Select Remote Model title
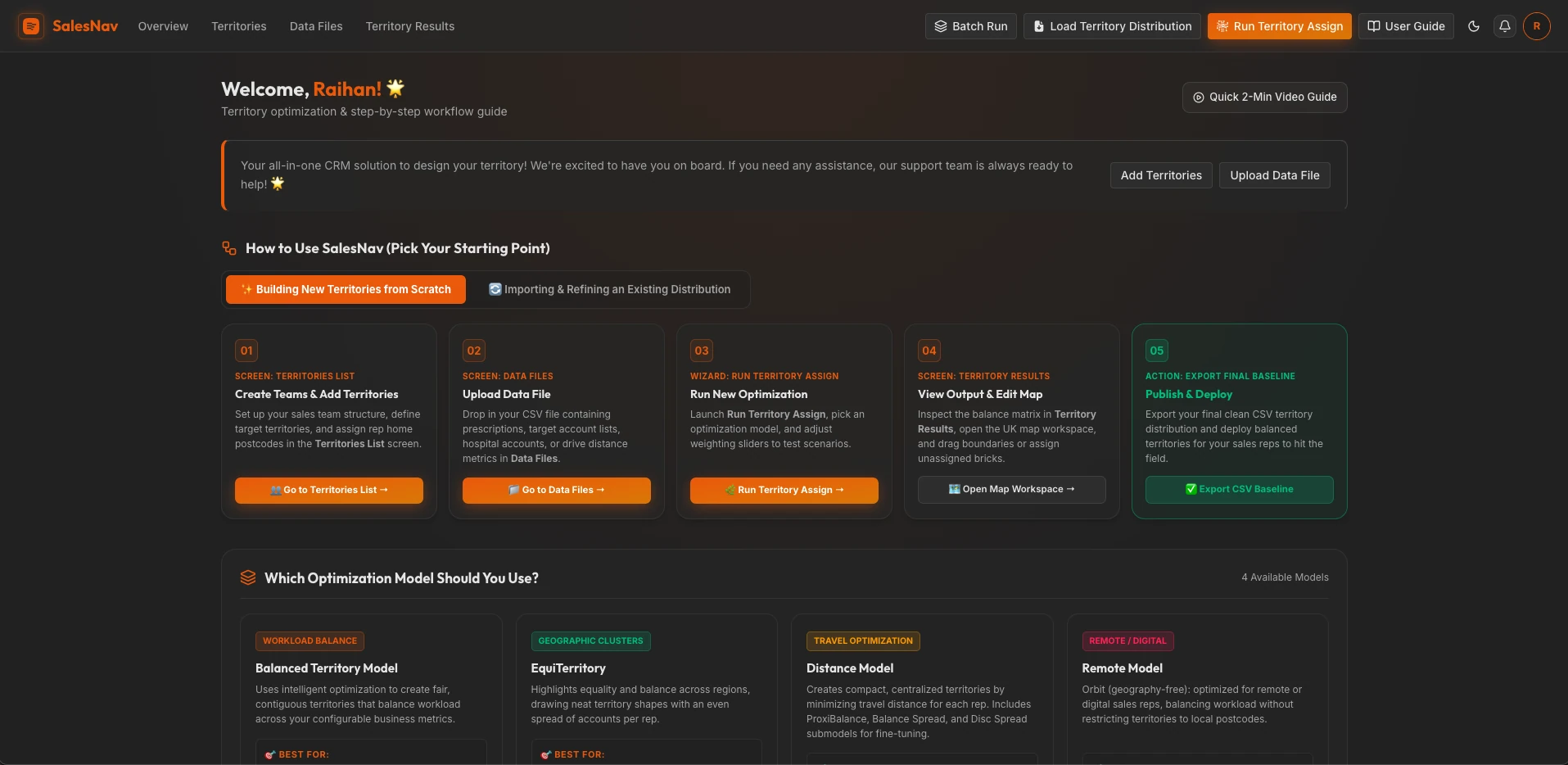Viewport: 1568px width, 765px height. click(x=1123, y=668)
